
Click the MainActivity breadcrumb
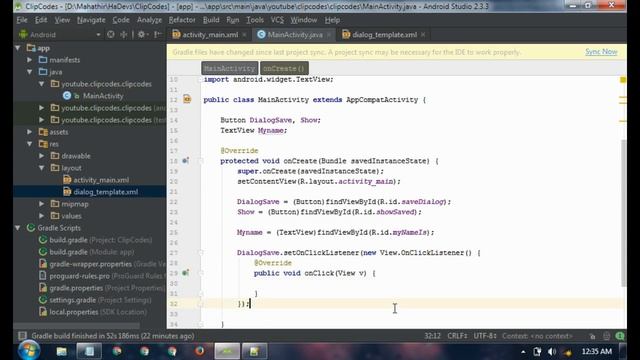(229, 68)
